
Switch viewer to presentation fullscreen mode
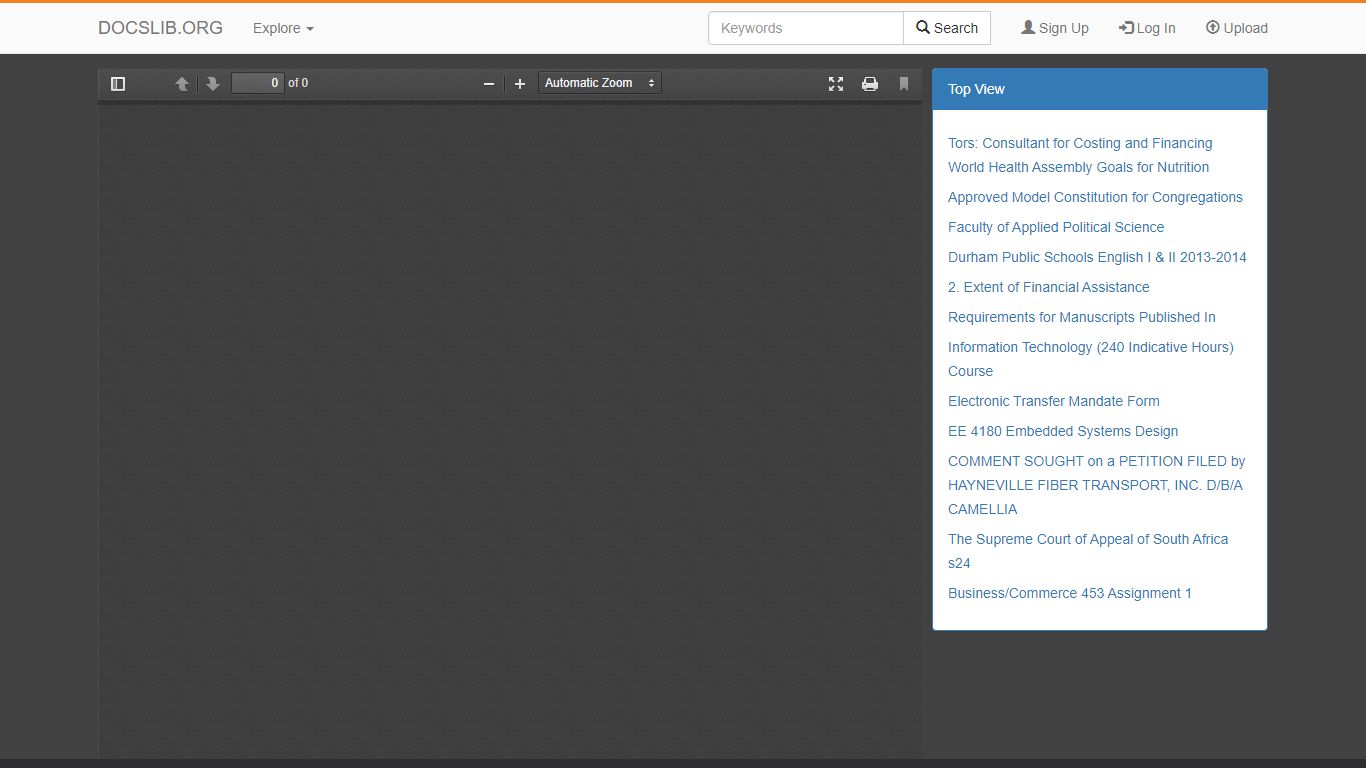pos(836,84)
